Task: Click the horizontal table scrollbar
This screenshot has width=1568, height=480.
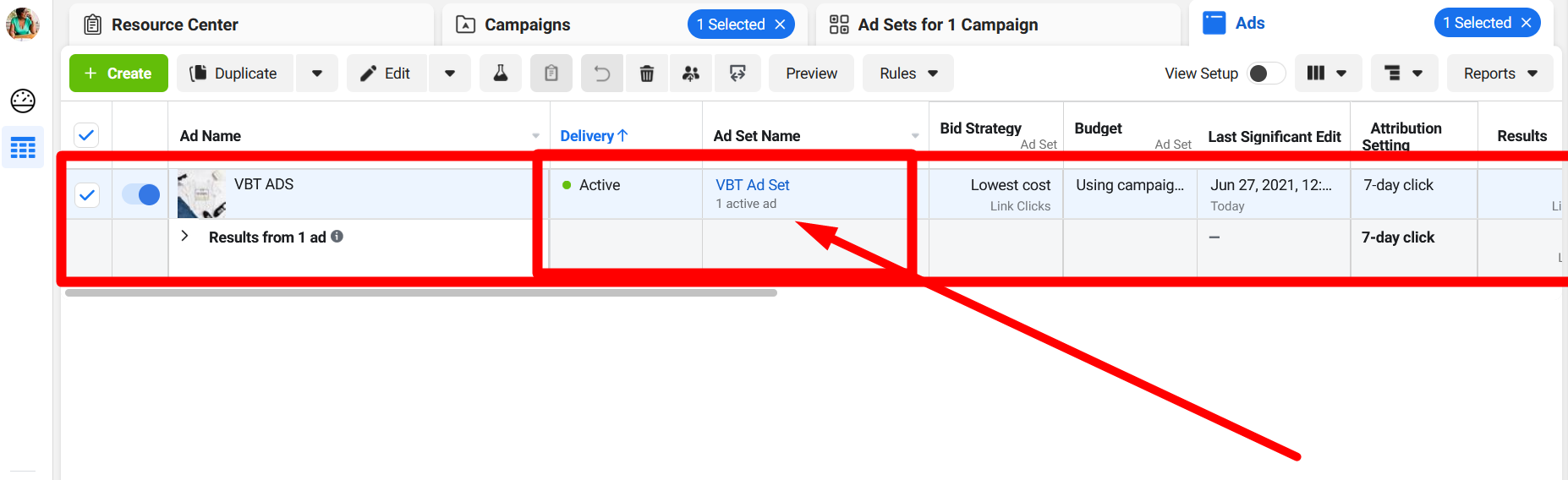Action: (x=420, y=293)
